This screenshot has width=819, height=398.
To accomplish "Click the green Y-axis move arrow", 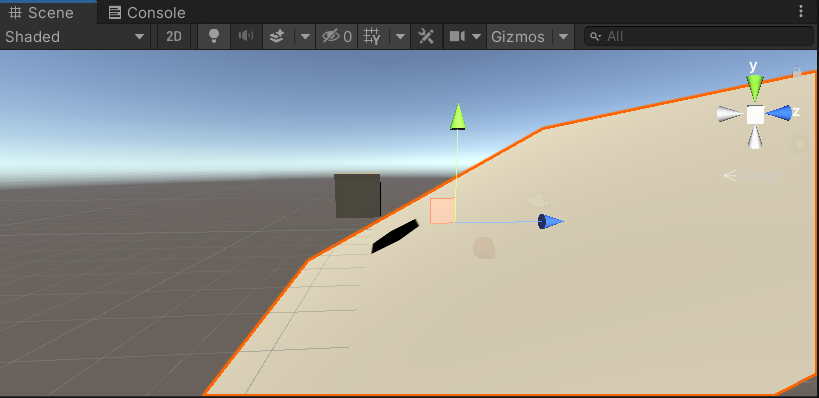I will (x=458, y=116).
